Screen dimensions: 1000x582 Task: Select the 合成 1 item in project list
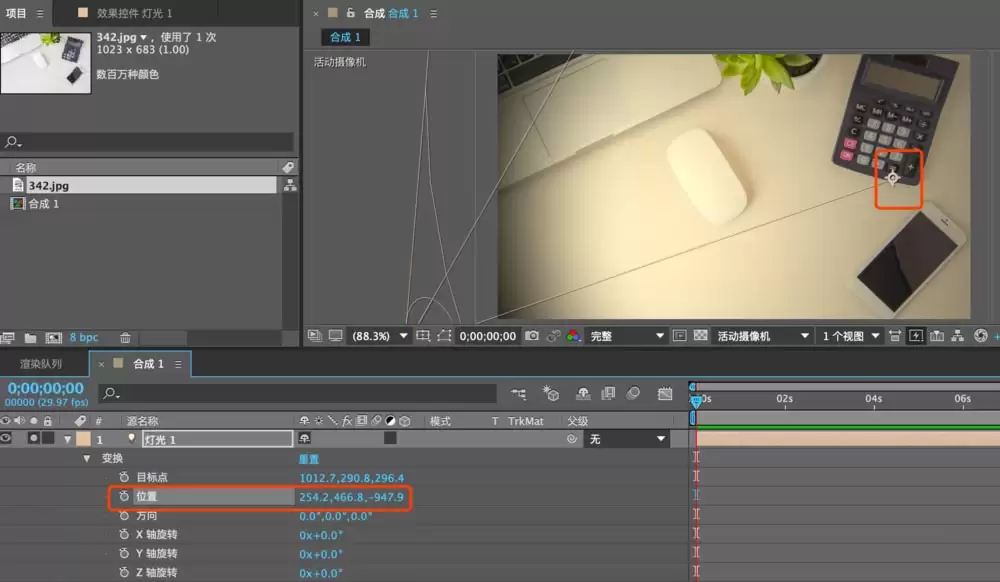(43, 204)
